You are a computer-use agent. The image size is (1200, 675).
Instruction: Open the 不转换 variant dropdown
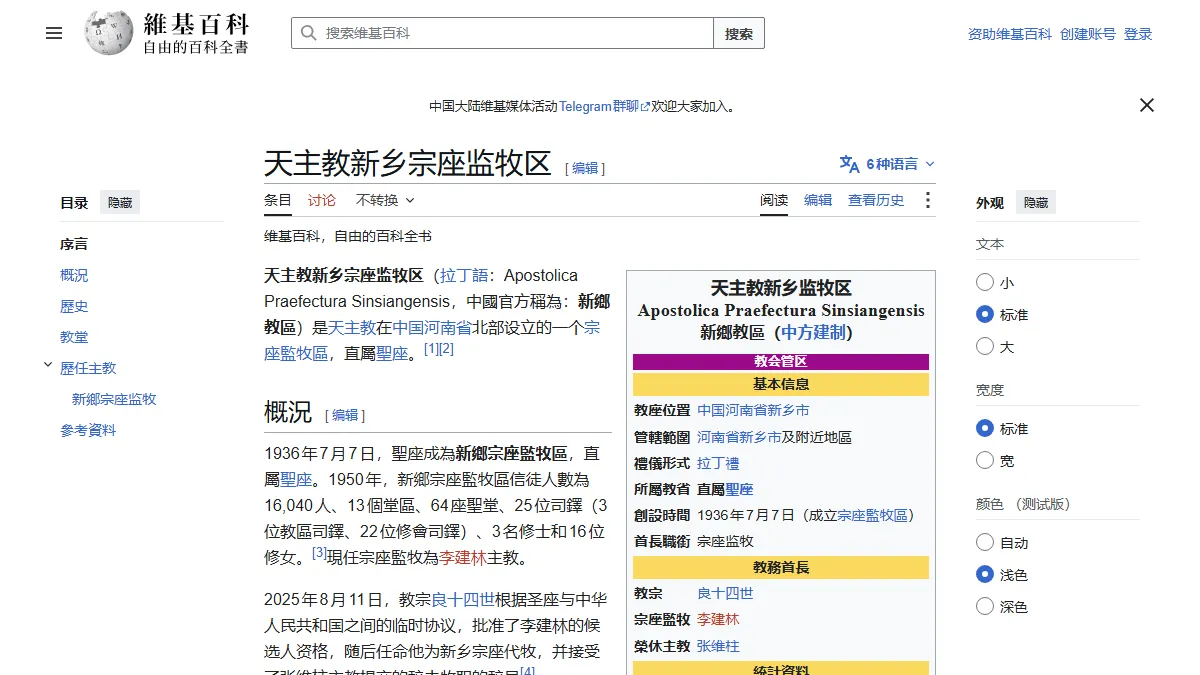pyautogui.click(x=385, y=200)
